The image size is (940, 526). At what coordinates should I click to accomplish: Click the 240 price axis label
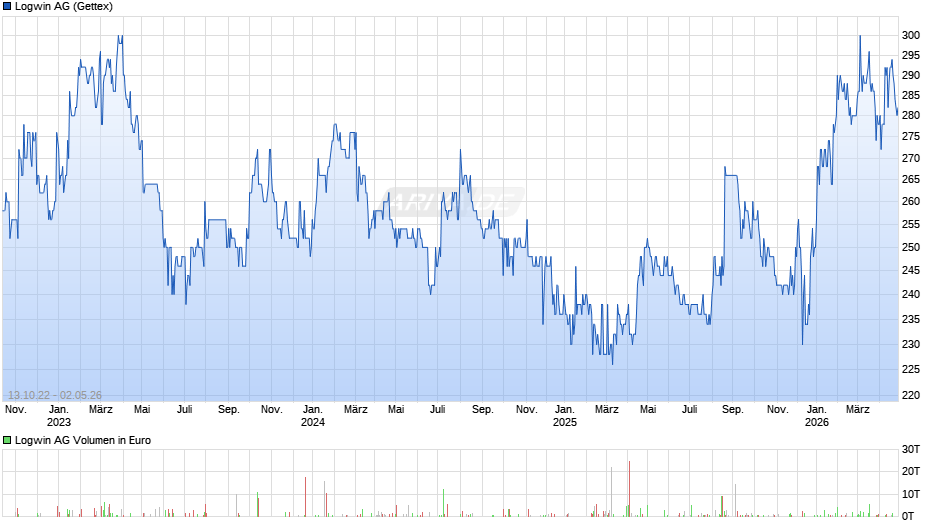tap(911, 294)
